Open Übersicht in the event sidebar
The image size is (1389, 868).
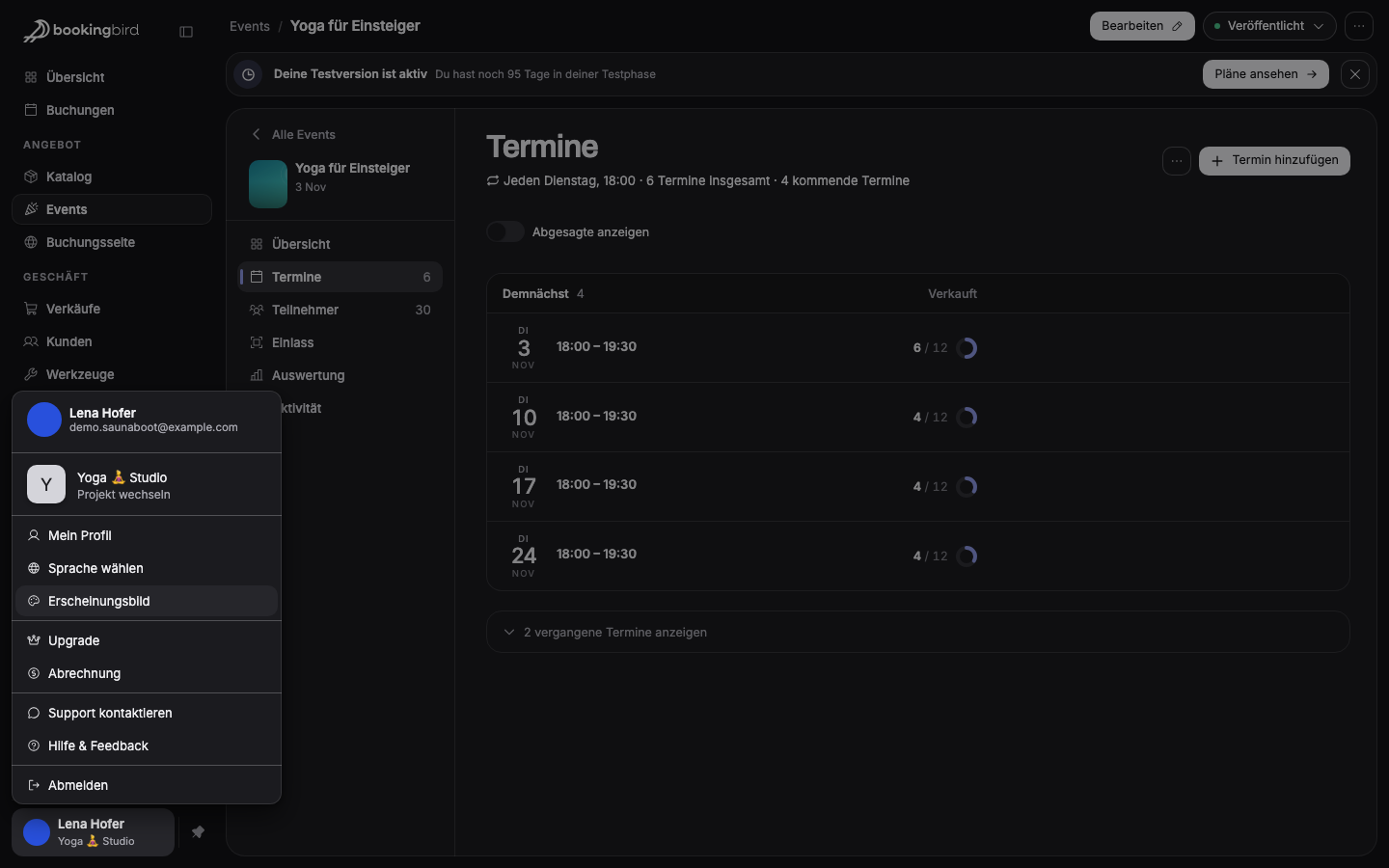tap(340, 244)
